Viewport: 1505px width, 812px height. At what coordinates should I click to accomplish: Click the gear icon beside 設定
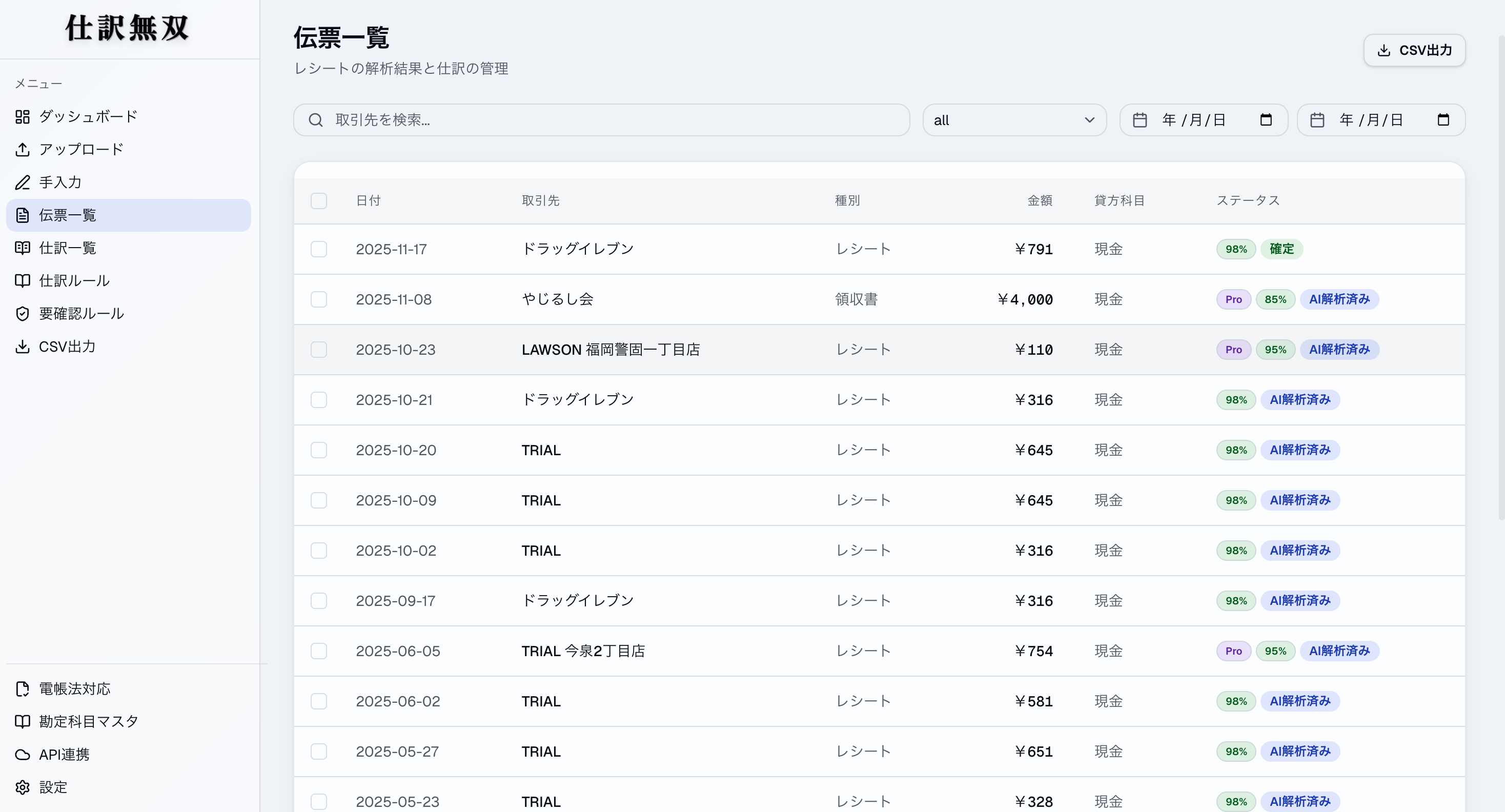click(22, 787)
